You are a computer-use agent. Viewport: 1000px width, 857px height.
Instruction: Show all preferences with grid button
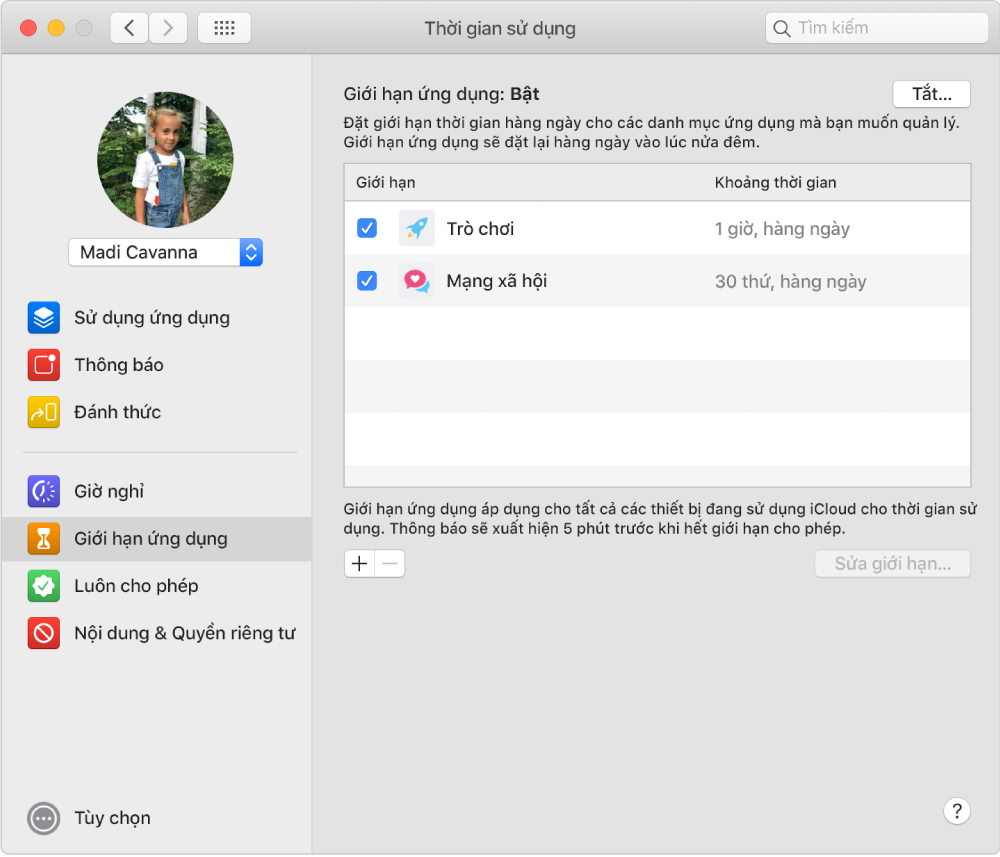224,28
